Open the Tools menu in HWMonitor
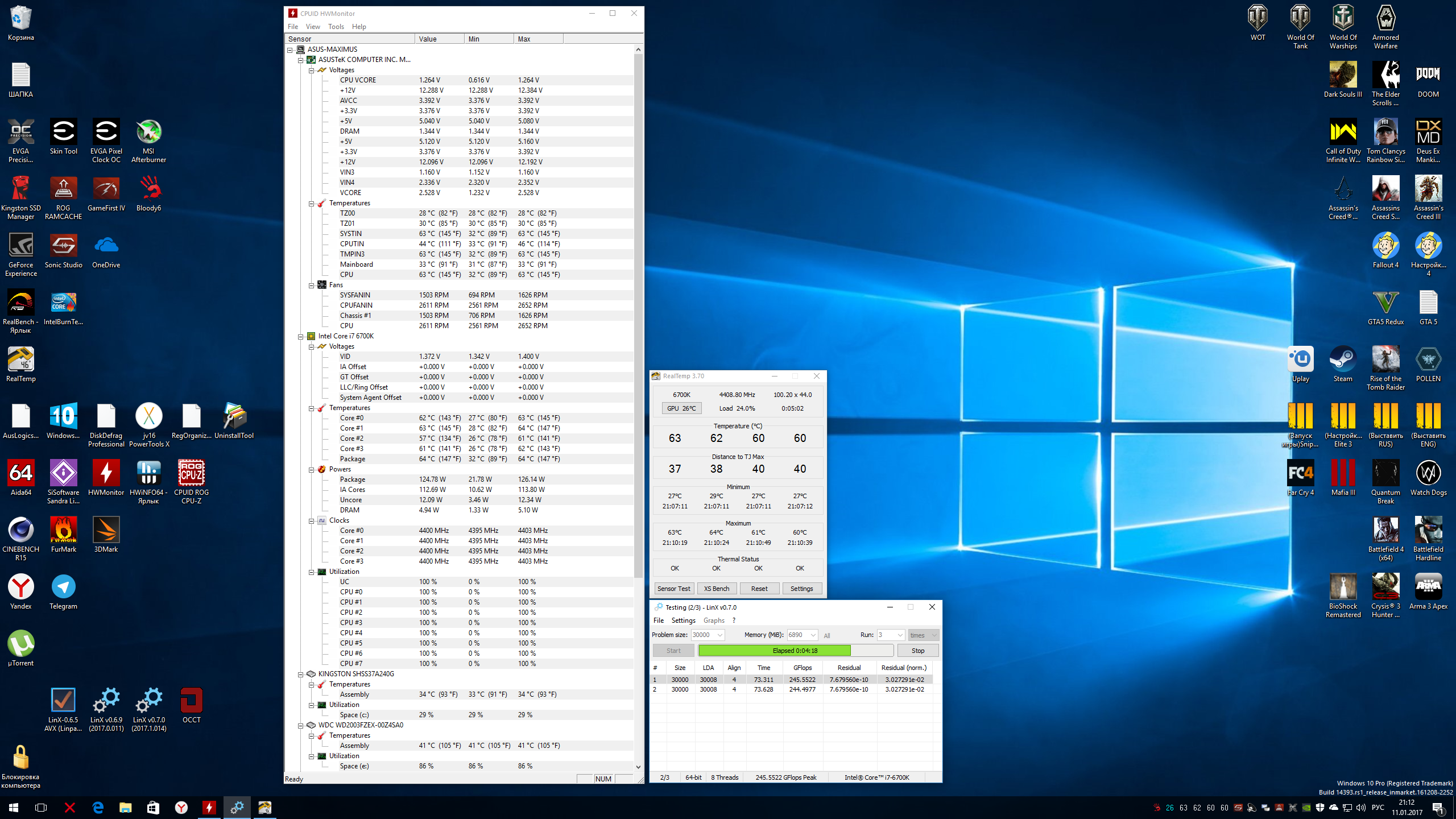The image size is (1456, 819). click(336, 27)
